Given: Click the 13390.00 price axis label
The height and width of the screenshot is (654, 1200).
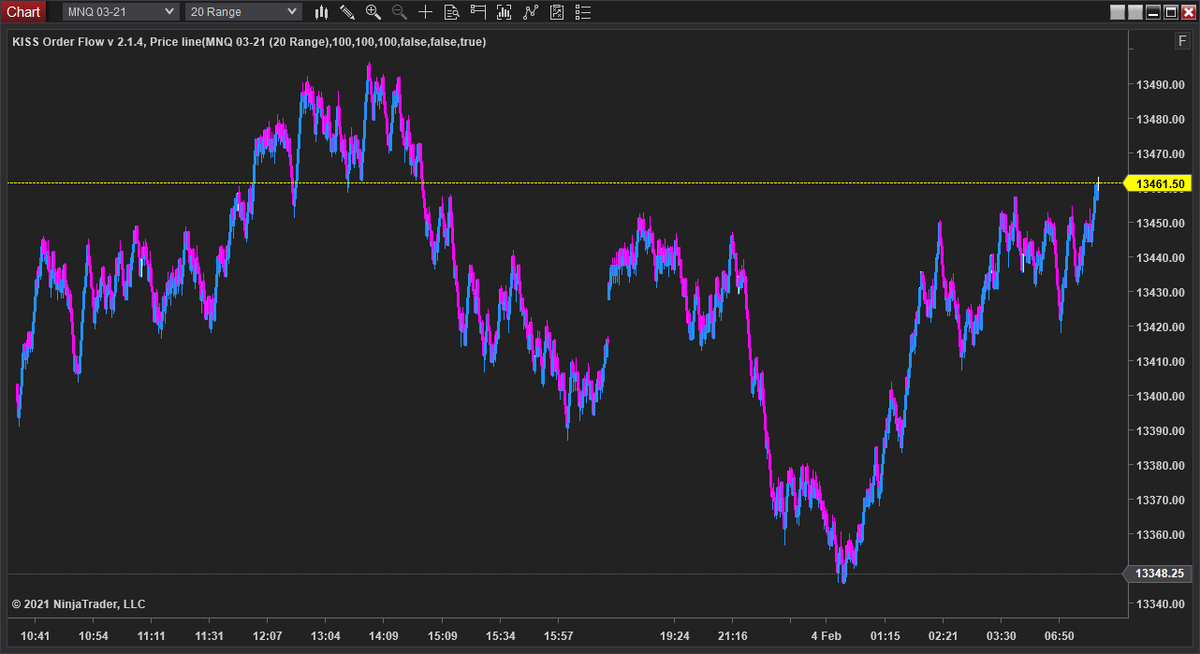Looking at the screenshot, I should coord(1160,431).
